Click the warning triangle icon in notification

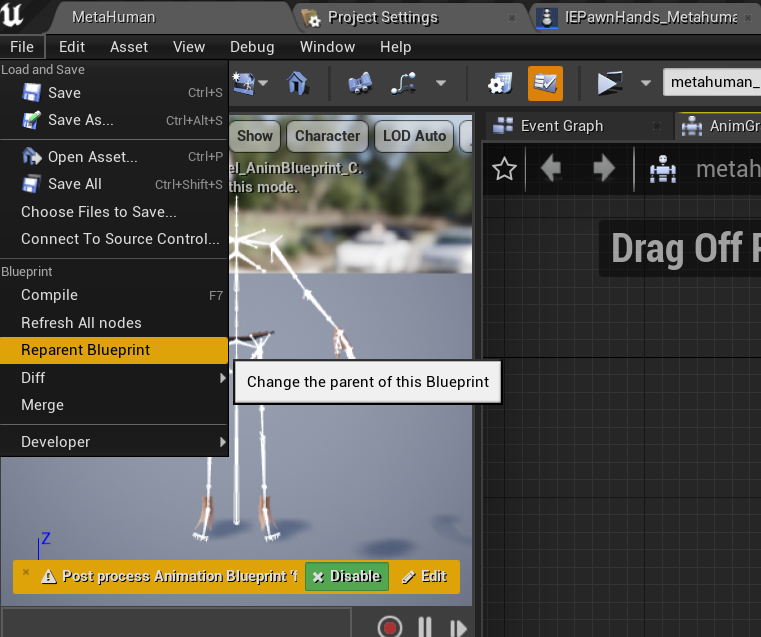coord(49,576)
